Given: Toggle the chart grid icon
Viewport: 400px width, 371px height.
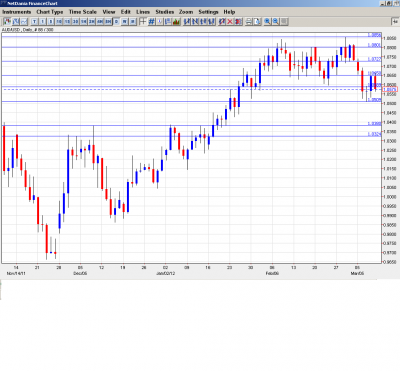Looking at the screenshot, I should point(151,22).
